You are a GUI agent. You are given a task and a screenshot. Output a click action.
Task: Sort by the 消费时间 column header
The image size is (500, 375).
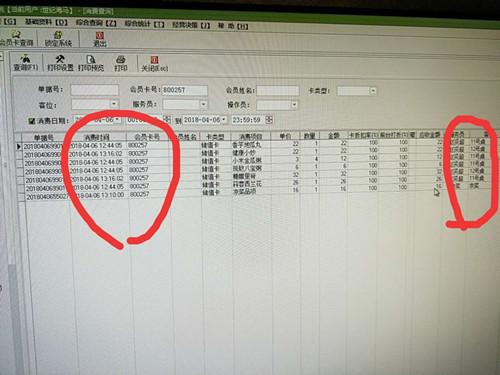[97, 137]
